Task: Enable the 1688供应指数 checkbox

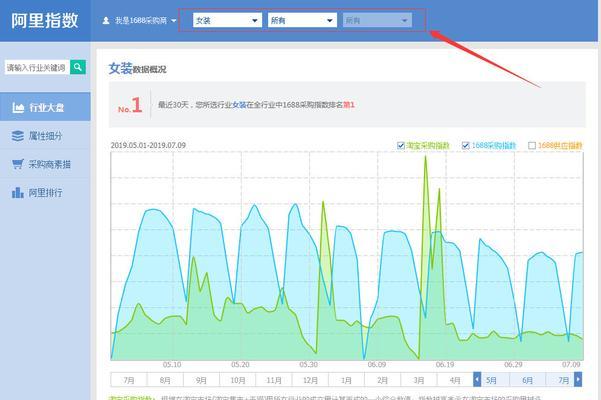Action: coord(532,146)
